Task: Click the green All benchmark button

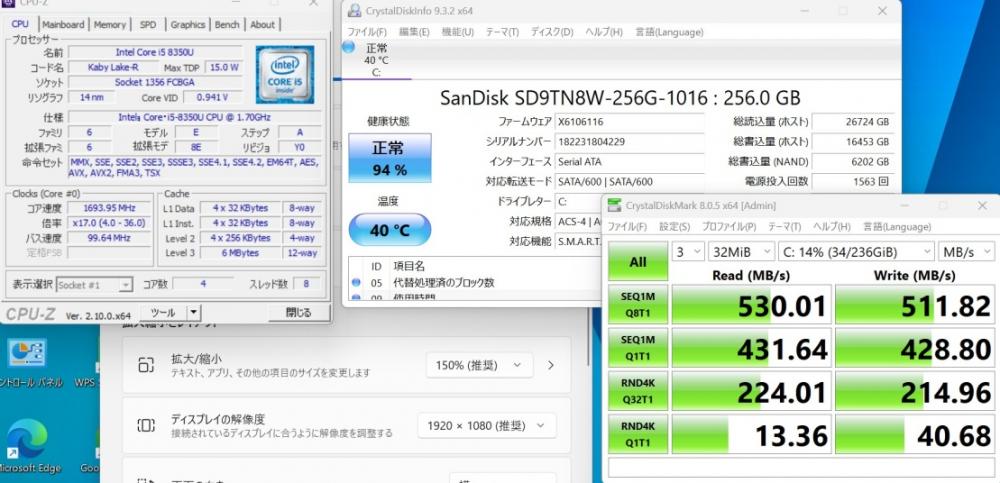Action: click(638, 261)
